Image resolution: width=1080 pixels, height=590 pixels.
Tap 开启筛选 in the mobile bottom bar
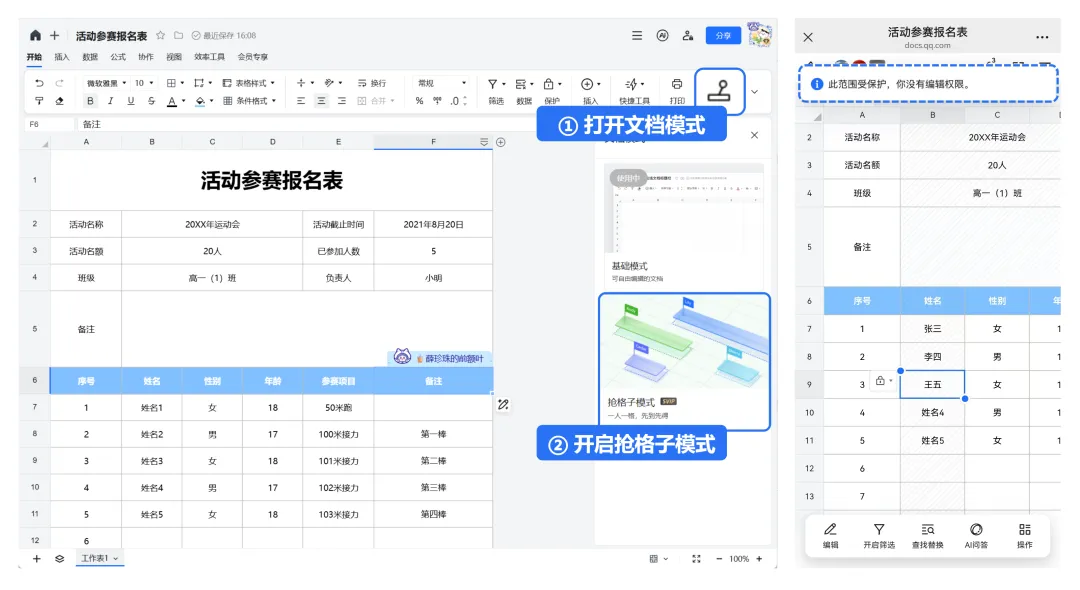point(879,536)
